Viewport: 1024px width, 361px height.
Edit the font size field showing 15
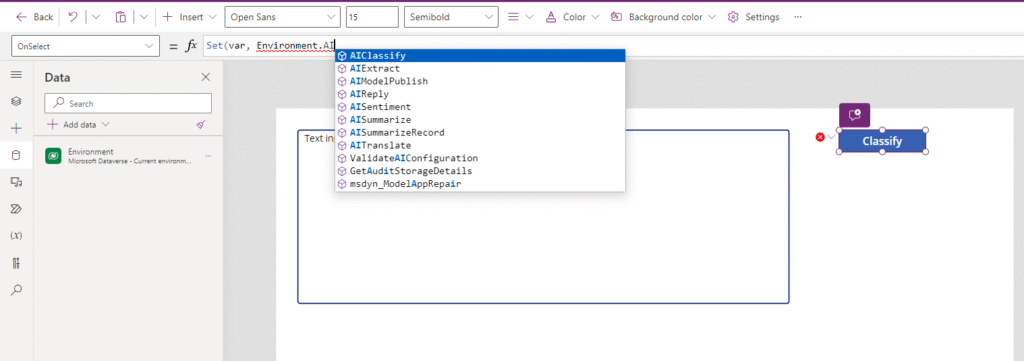(372, 17)
